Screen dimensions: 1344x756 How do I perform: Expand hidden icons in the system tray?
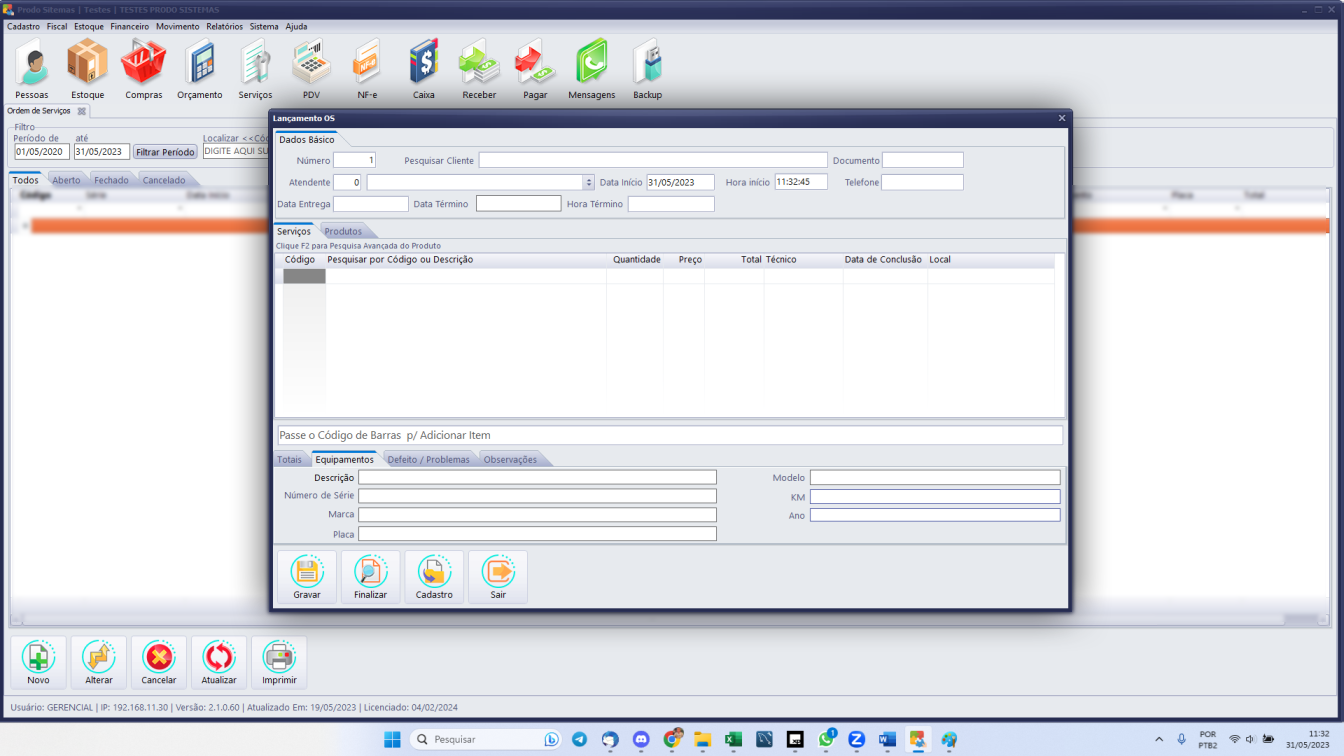[1159, 740]
